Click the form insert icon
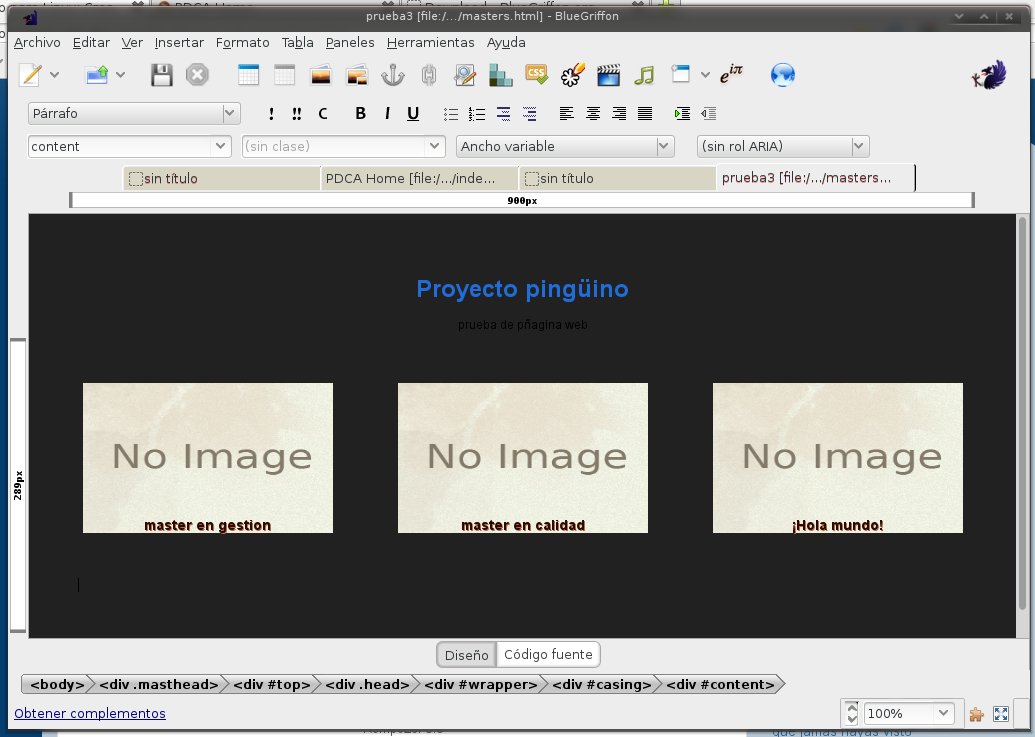 click(x=465, y=75)
